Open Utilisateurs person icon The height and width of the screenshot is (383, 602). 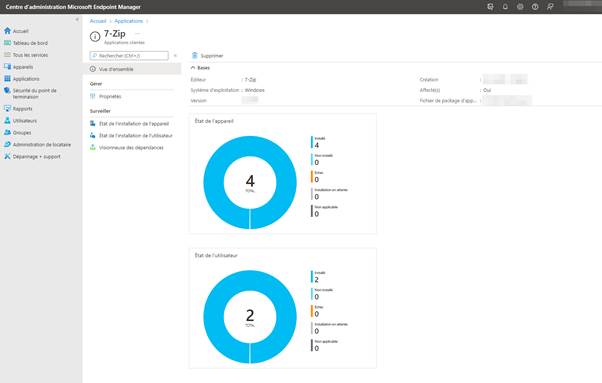coord(7,121)
